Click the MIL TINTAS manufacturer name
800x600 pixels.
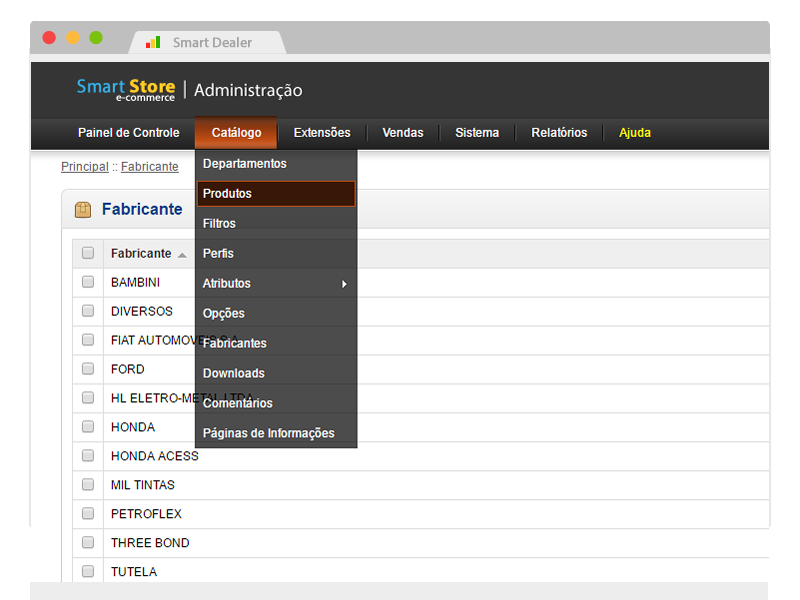[x=143, y=485]
